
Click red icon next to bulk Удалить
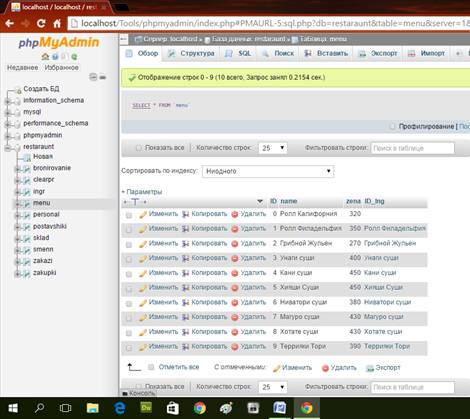[325, 368]
